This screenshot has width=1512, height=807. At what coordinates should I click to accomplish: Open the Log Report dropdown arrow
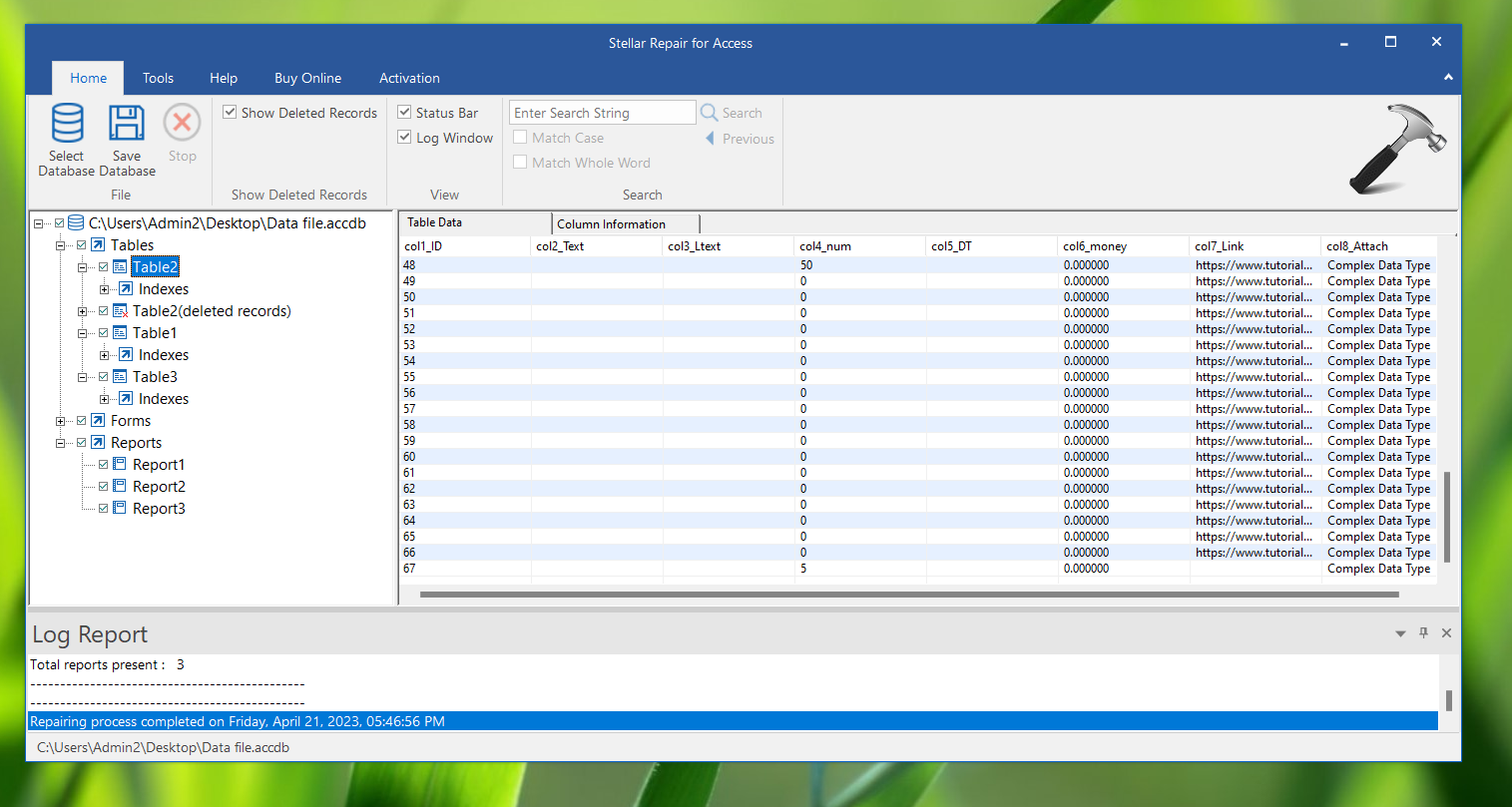pos(1400,633)
